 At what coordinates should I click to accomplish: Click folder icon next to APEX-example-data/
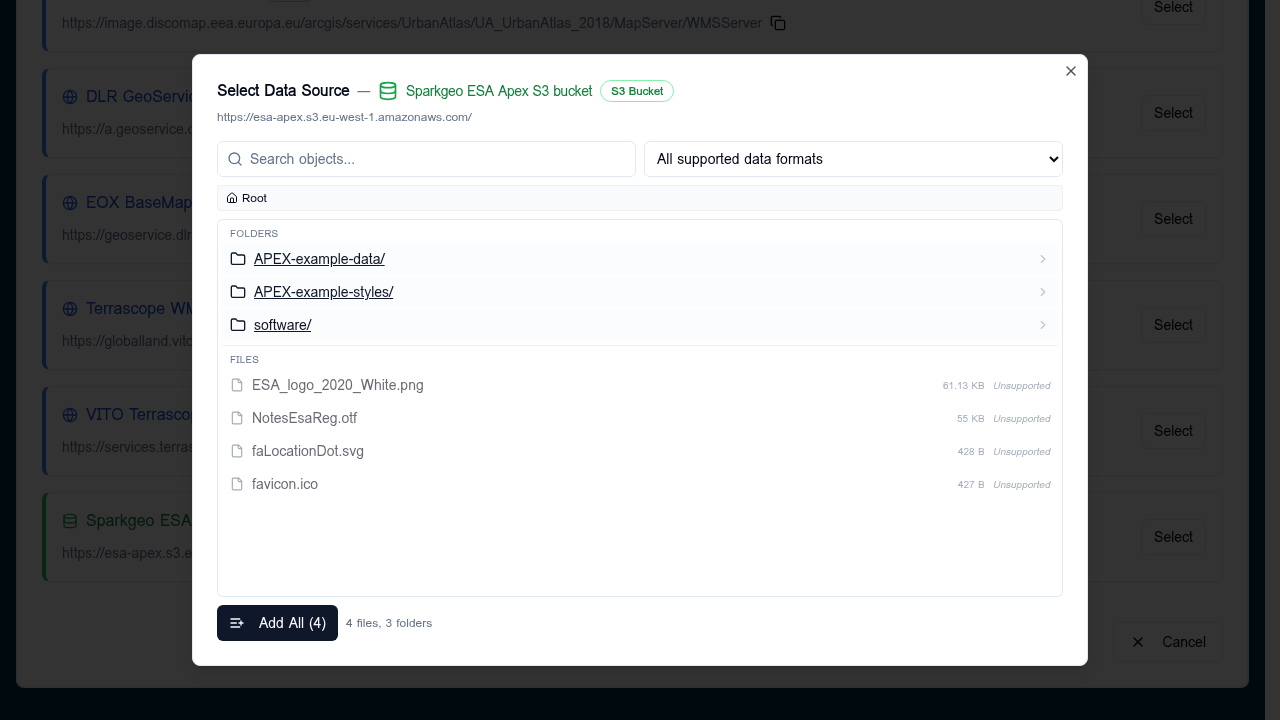(238, 259)
